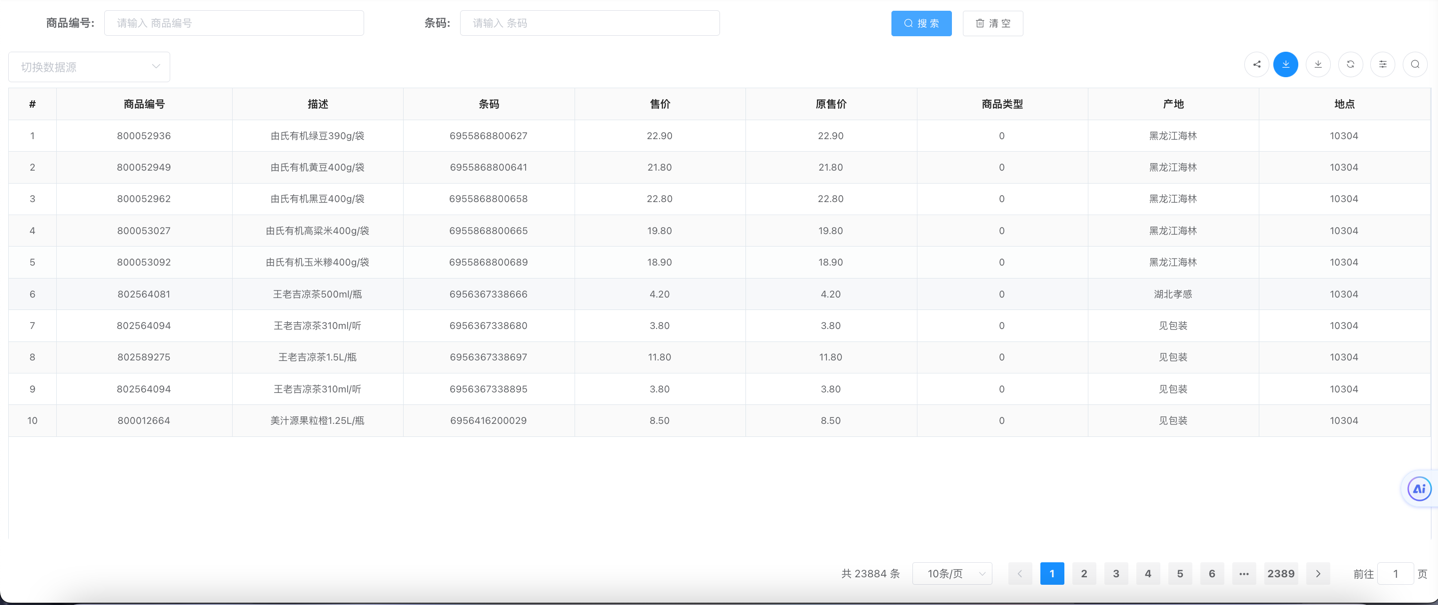
Task: Click the highlighted blue download icon
Action: [1286, 64]
